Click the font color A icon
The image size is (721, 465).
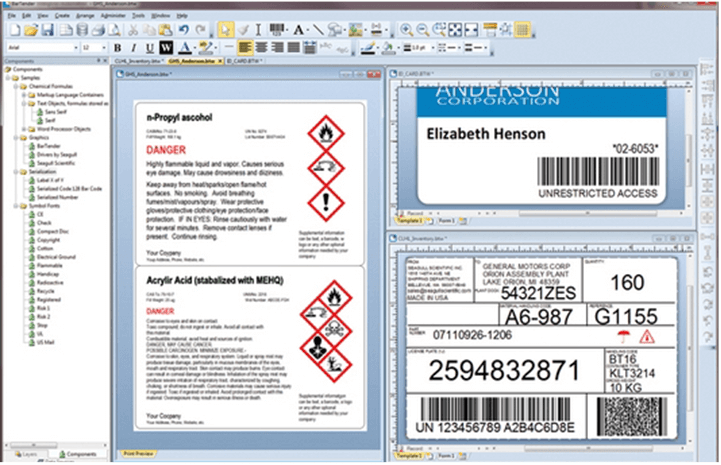pyautogui.click(x=186, y=47)
